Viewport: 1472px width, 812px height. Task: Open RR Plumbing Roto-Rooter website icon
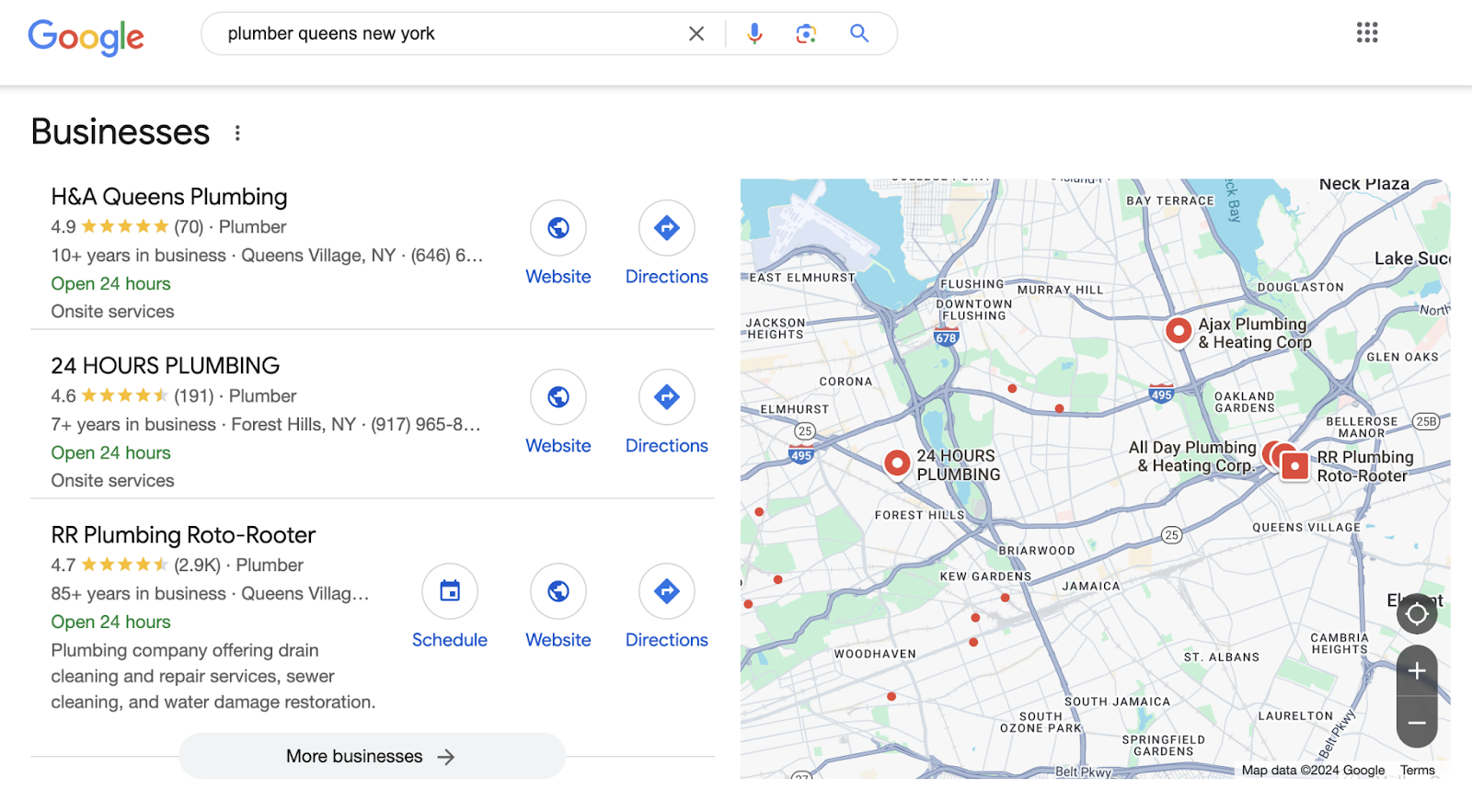click(x=558, y=591)
